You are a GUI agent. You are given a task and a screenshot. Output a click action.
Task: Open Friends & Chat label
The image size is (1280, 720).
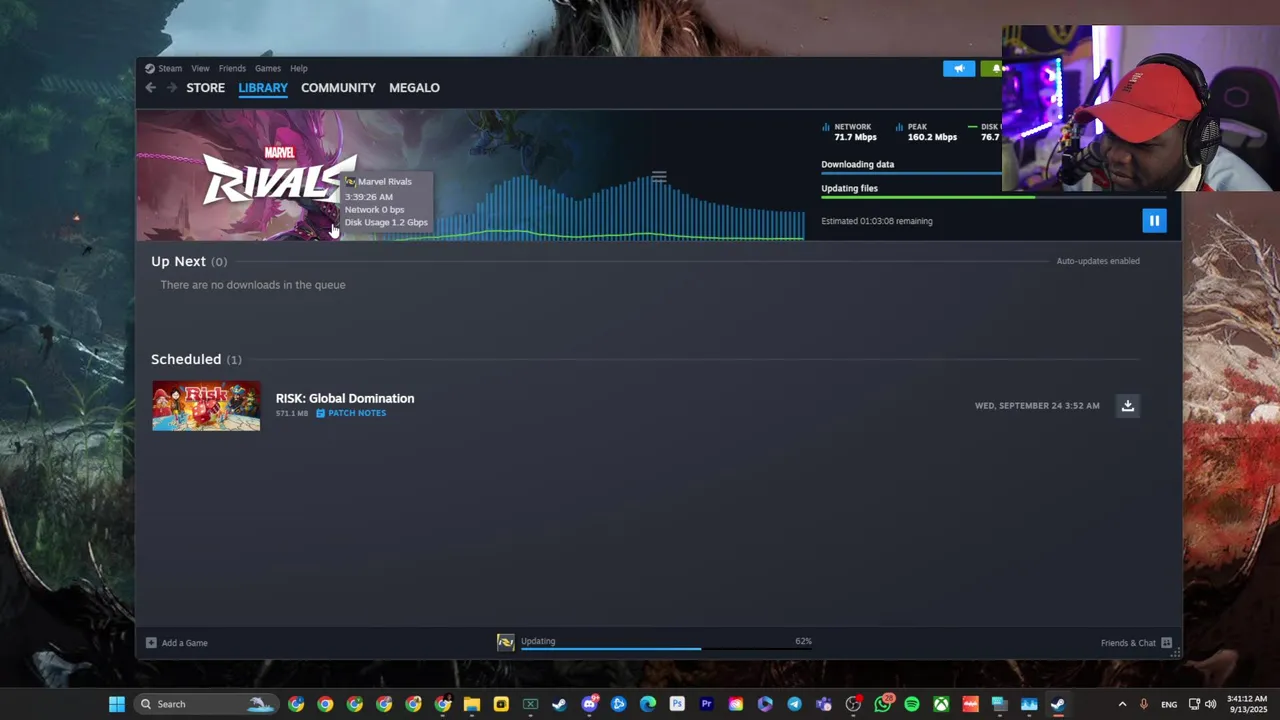tap(1128, 643)
